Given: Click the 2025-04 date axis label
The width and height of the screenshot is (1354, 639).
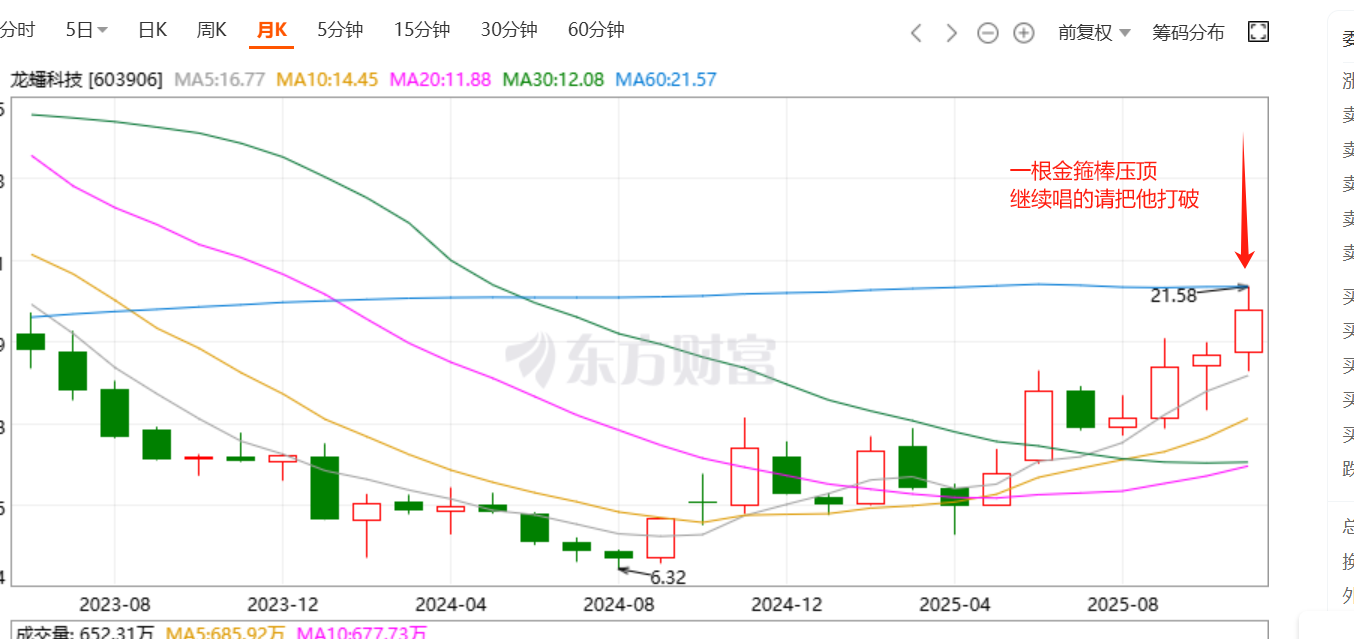Looking at the screenshot, I should coord(955,605).
